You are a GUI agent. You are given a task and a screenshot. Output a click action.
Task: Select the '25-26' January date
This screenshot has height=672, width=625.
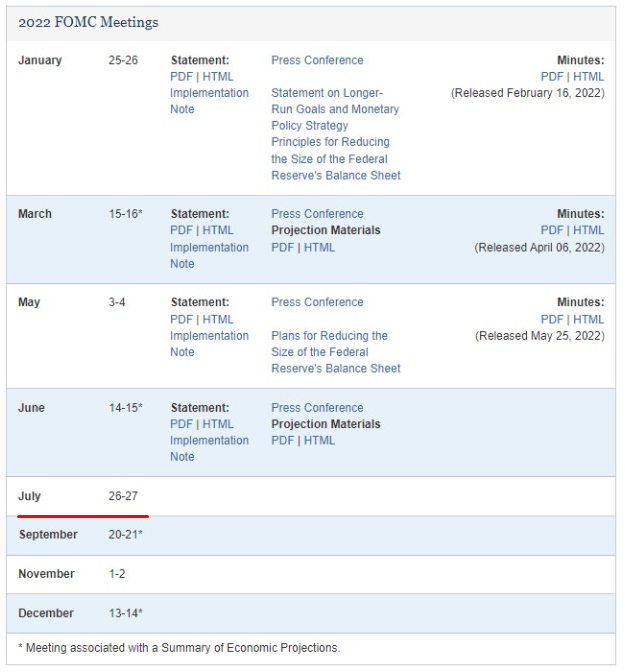(x=123, y=60)
